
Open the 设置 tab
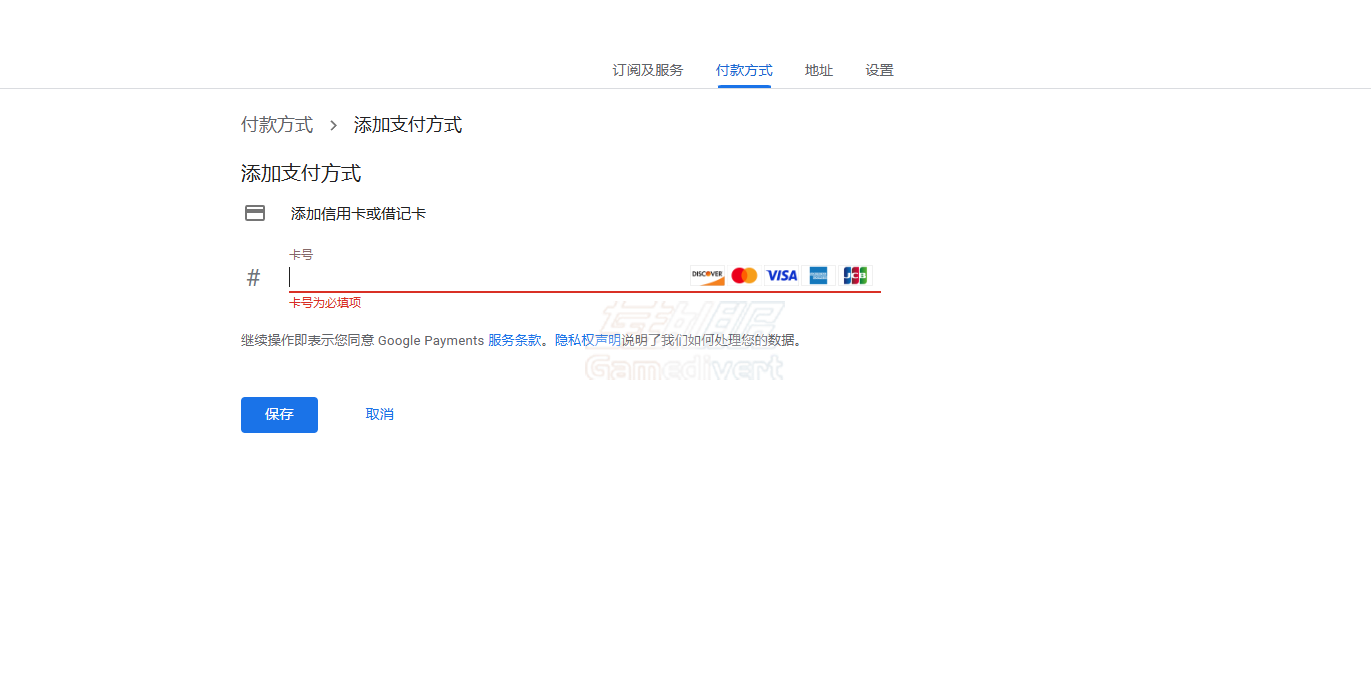pos(879,70)
